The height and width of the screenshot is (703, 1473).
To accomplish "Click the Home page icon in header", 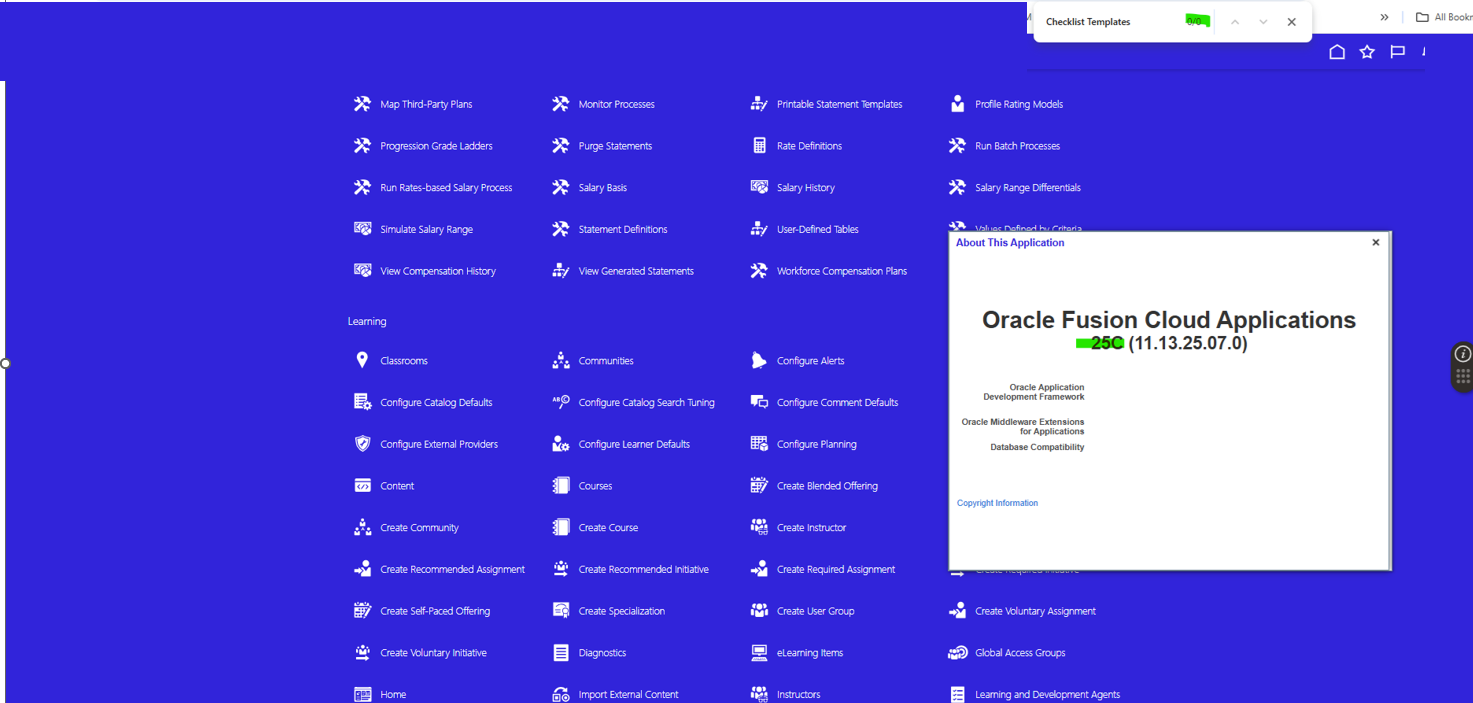I will [1337, 52].
